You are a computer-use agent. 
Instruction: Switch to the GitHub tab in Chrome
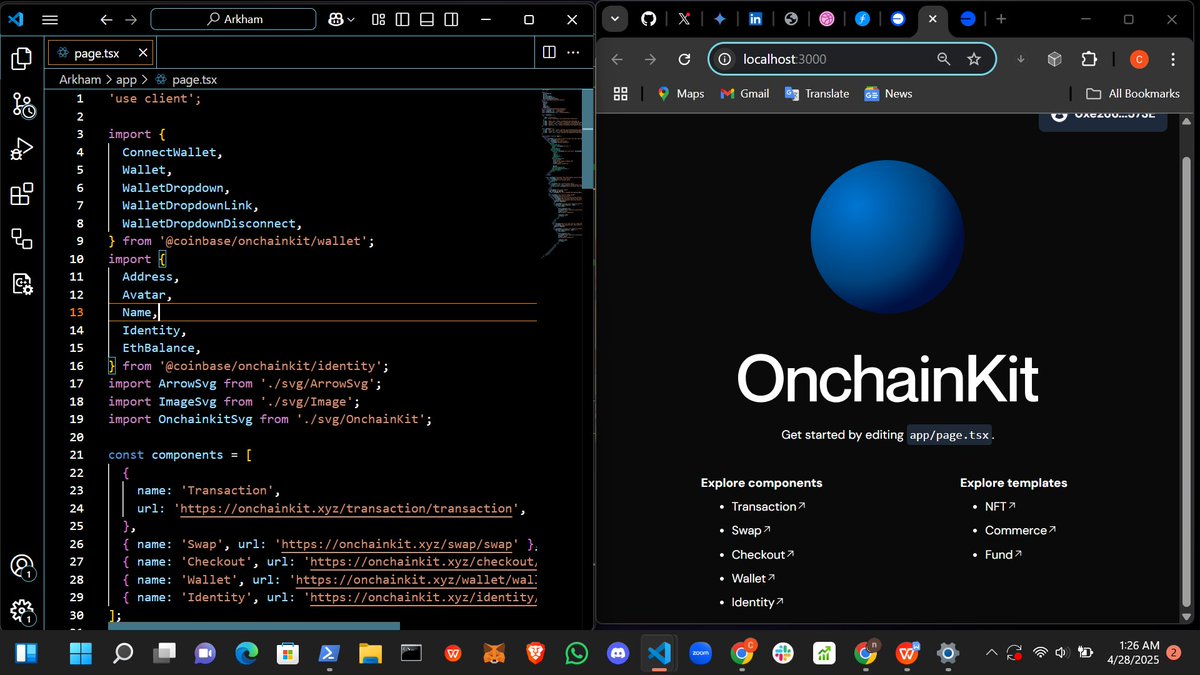[x=648, y=19]
